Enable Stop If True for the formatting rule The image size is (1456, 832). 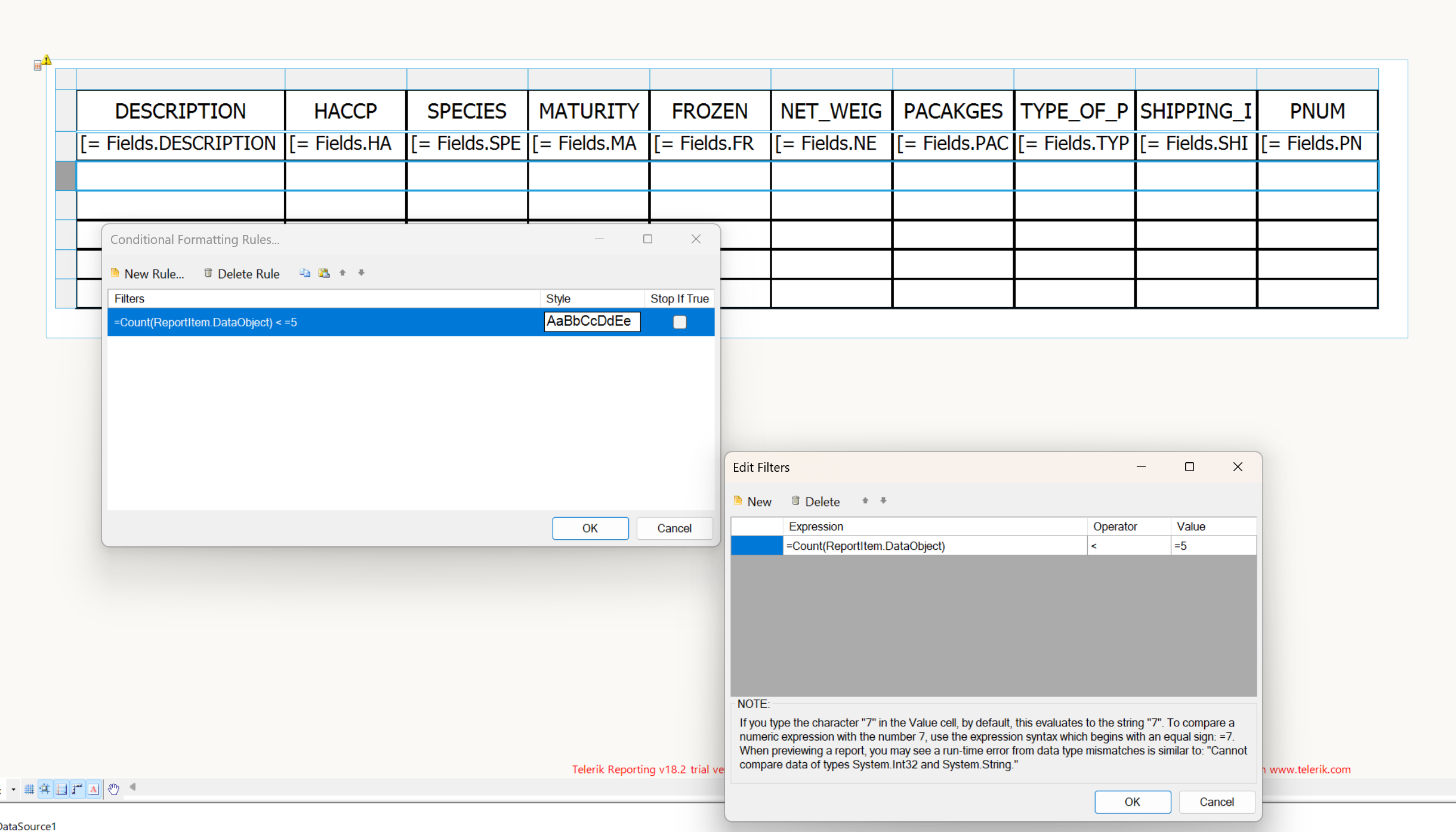pyautogui.click(x=679, y=321)
